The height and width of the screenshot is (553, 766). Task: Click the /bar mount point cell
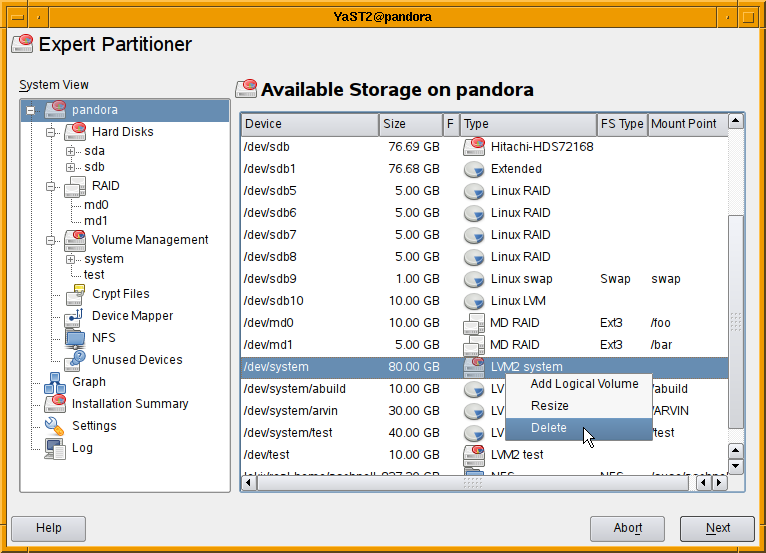pyautogui.click(x=661, y=345)
